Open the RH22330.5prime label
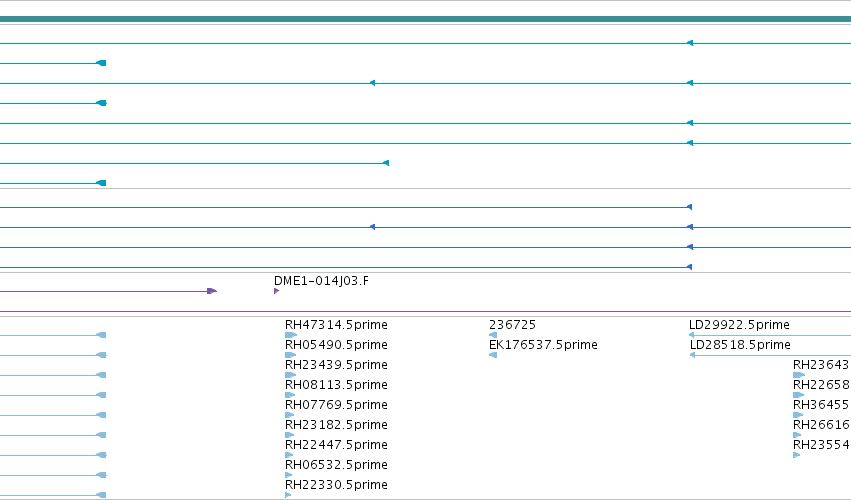Viewport: 851px width, 500px height. tap(336, 485)
